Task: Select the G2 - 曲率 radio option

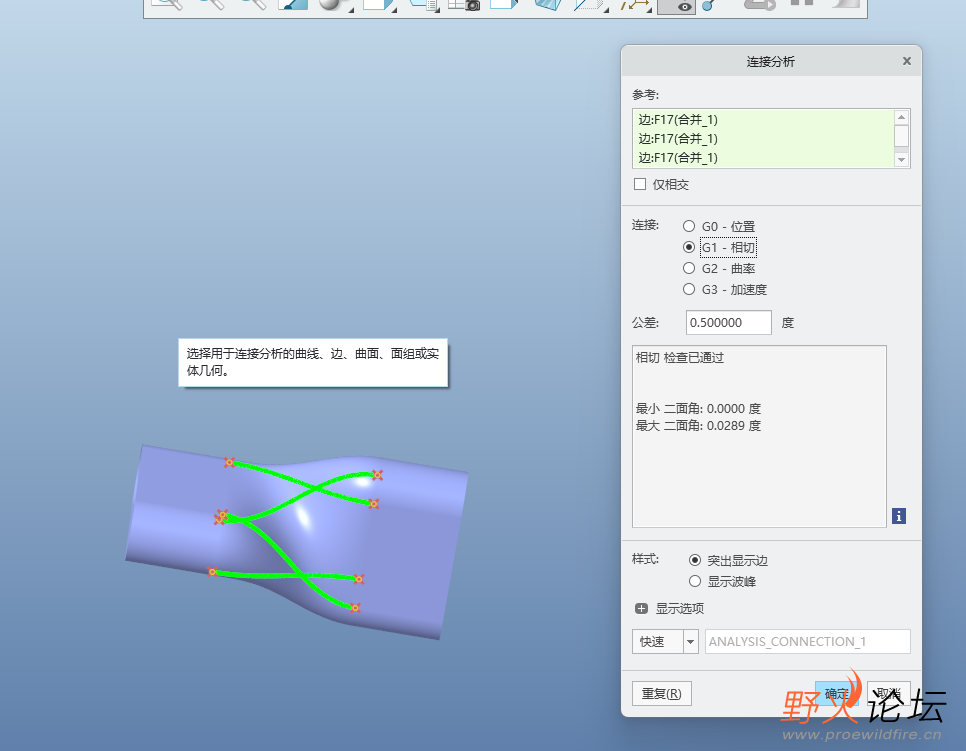Action: [x=689, y=268]
